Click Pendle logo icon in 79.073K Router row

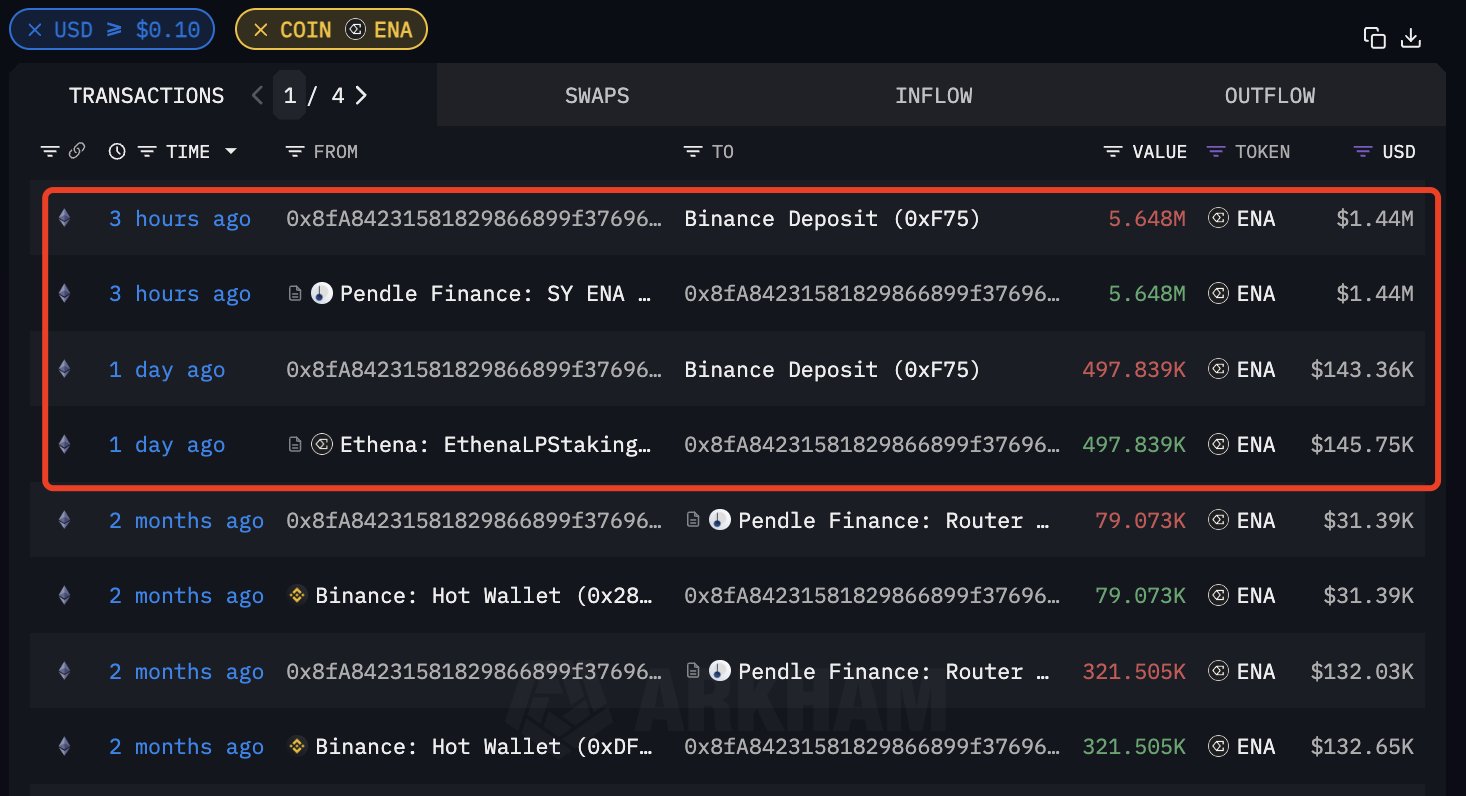point(720,520)
